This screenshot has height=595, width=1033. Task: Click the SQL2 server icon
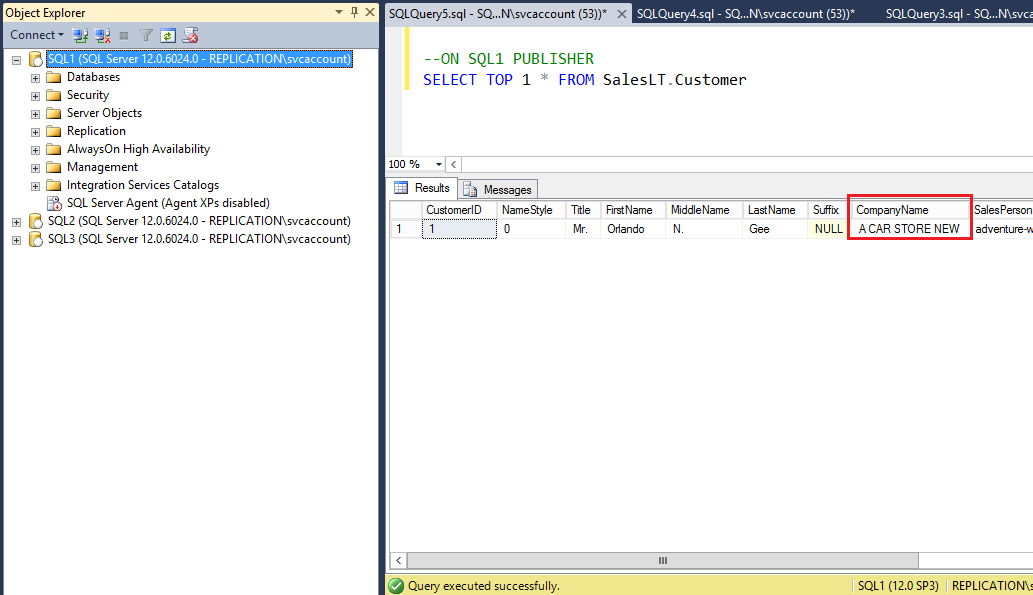coord(36,221)
